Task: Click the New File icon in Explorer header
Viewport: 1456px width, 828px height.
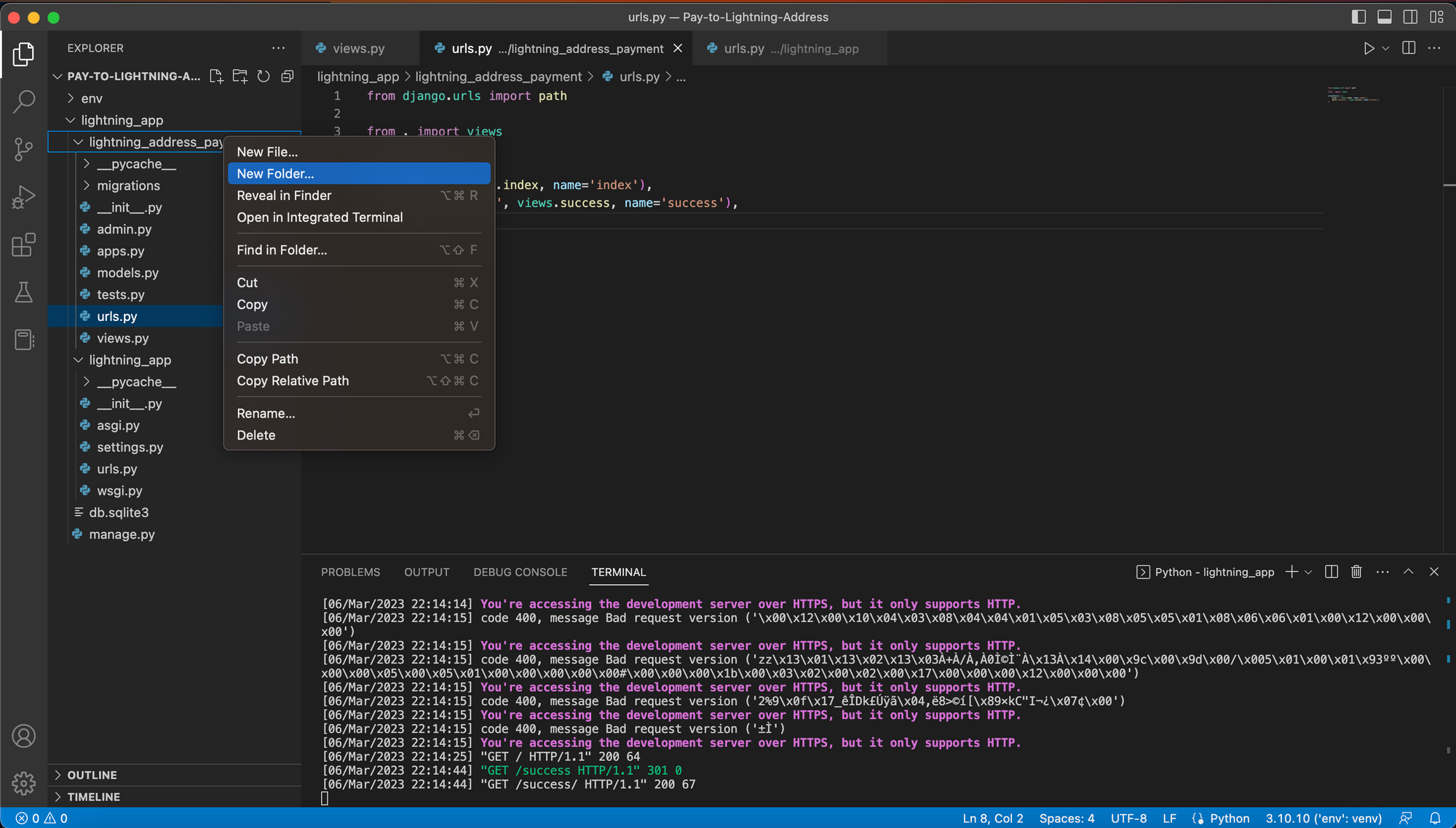Action: coord(216,76)
